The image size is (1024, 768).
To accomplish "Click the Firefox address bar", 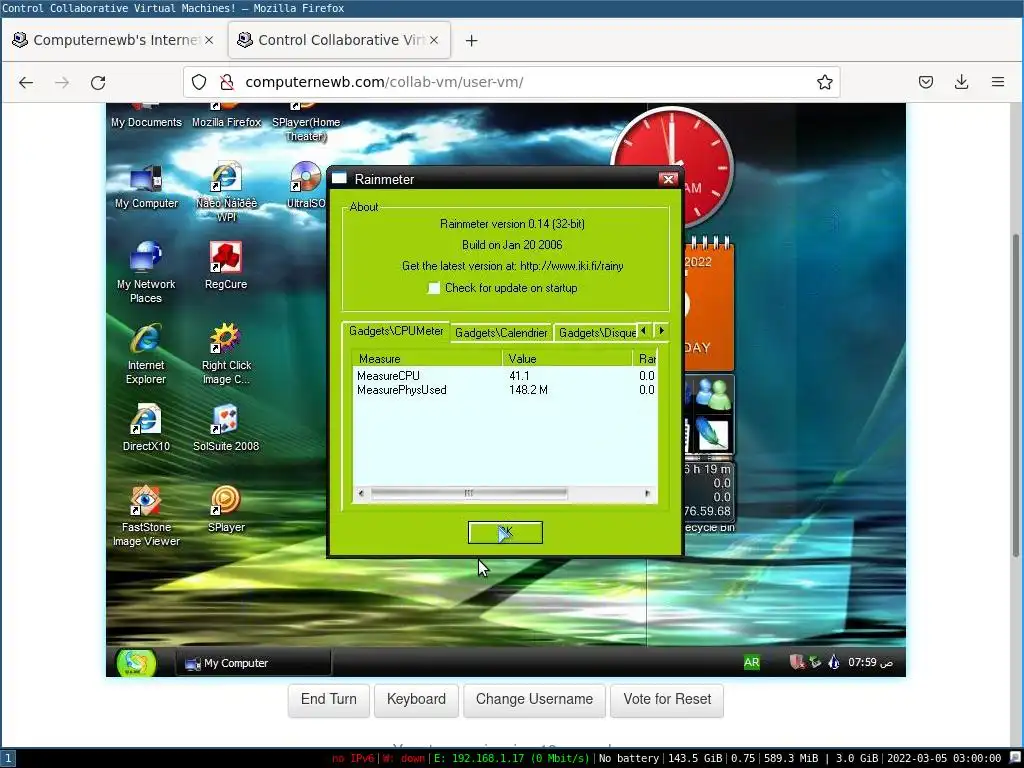I will pyautogui.click(x=511, y=82).
